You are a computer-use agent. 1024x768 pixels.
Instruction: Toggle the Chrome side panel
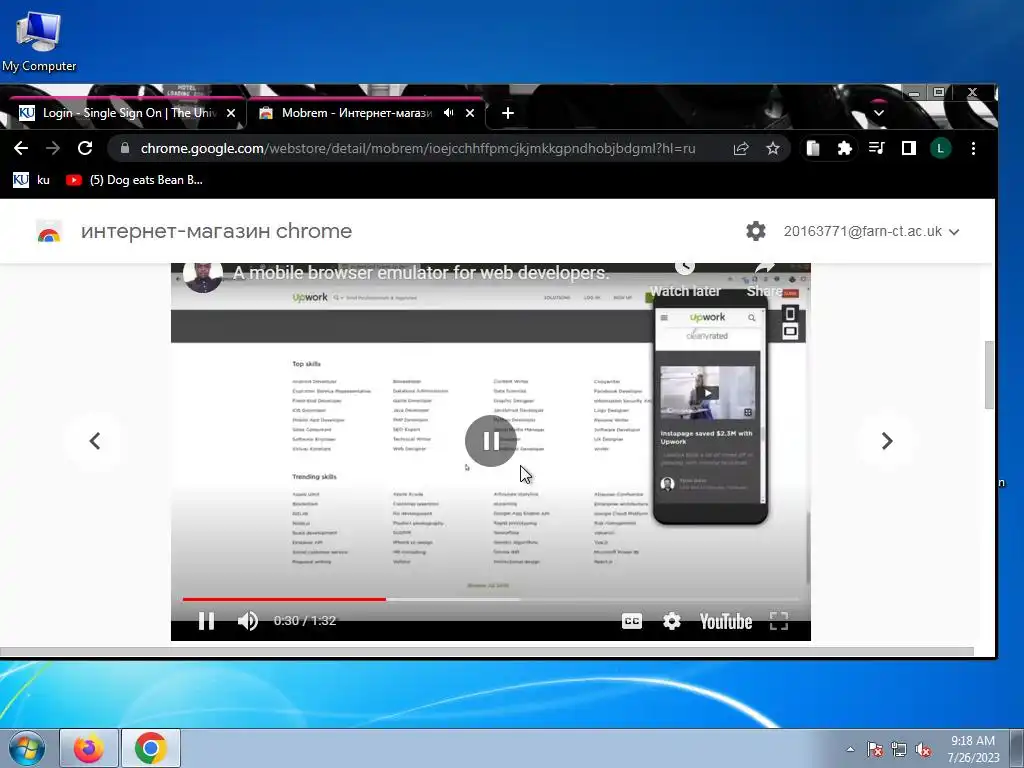click(908, 148)
